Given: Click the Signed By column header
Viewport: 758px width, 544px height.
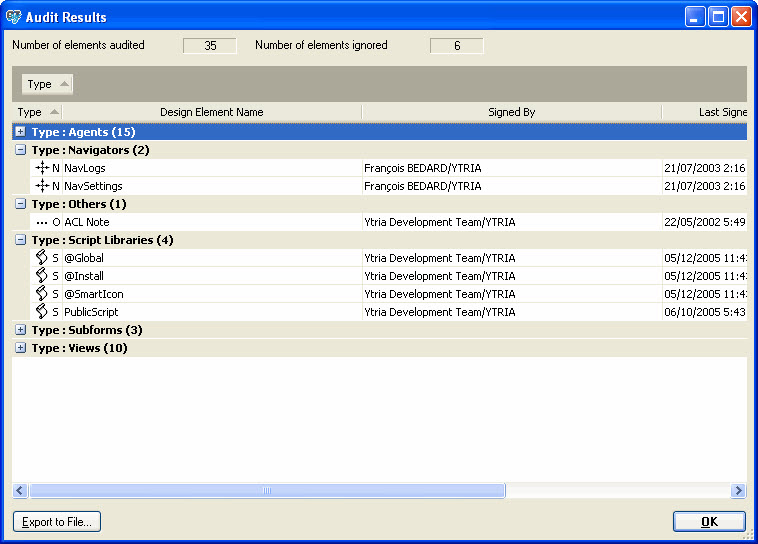Looking at the screenshot, I should pos(511,112).
